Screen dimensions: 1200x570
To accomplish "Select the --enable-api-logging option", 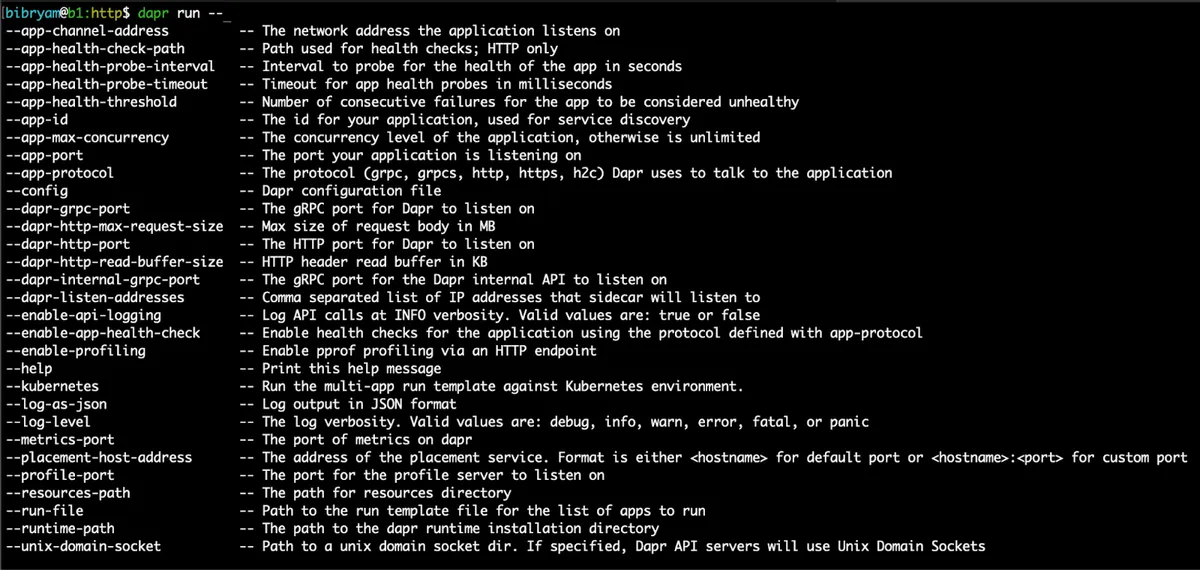I will coord(83,315).
